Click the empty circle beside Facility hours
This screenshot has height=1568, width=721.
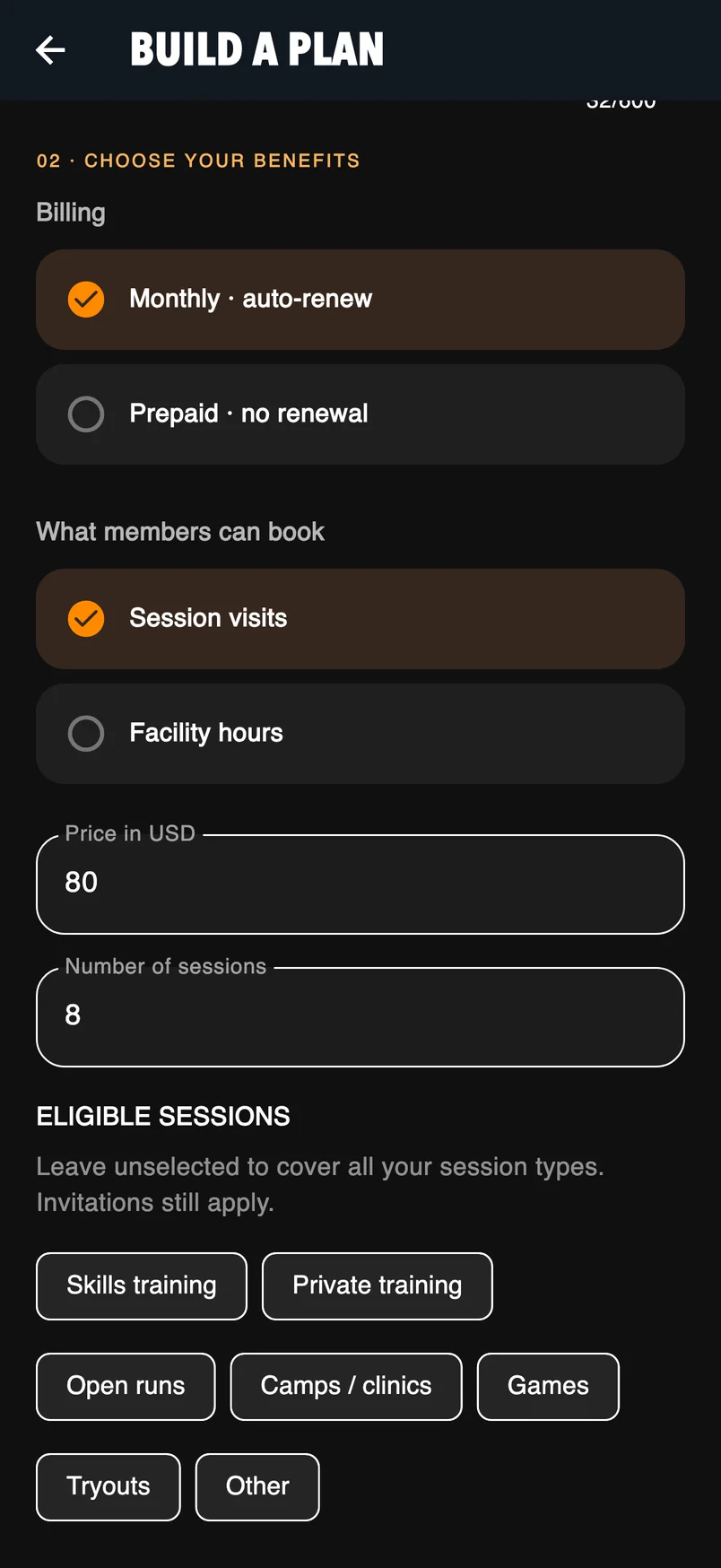pyautogui.click(x=86, y=734)
